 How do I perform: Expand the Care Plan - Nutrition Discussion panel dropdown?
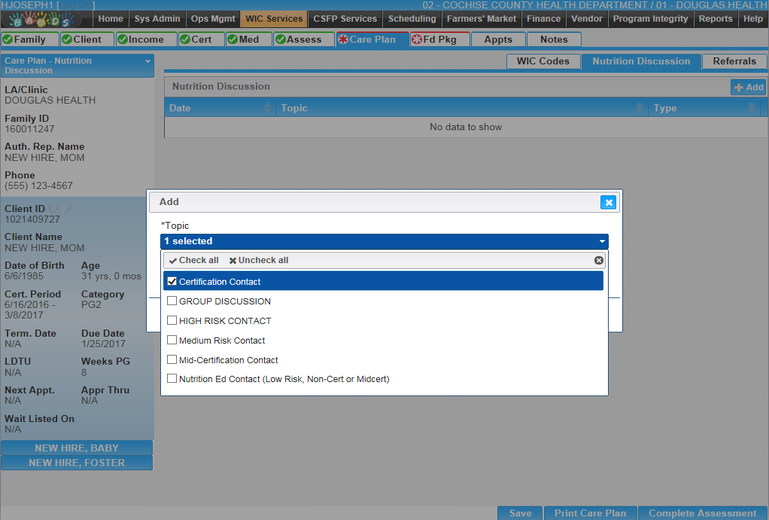point(148,62)
